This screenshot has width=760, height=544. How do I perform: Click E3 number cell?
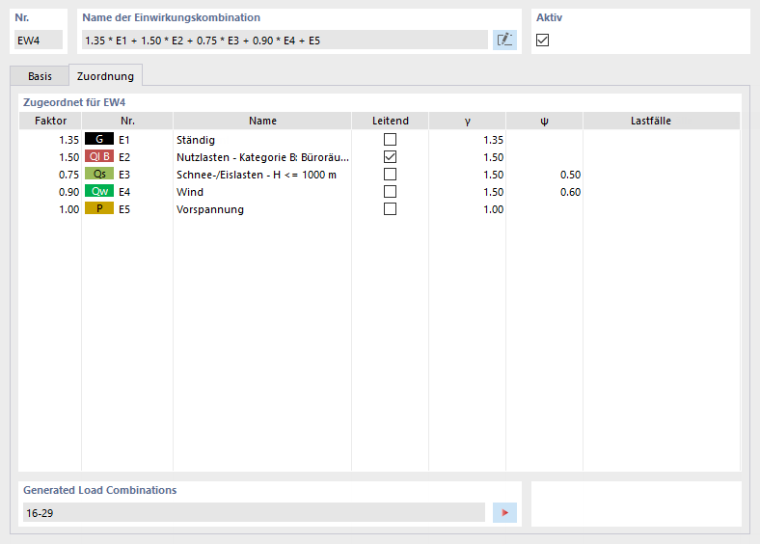tap(124, 175)
